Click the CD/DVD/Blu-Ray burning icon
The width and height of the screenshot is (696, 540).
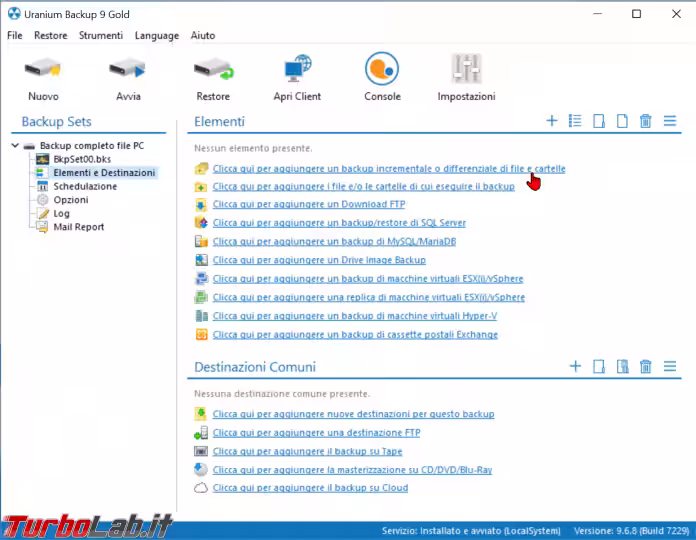(201, 469)
